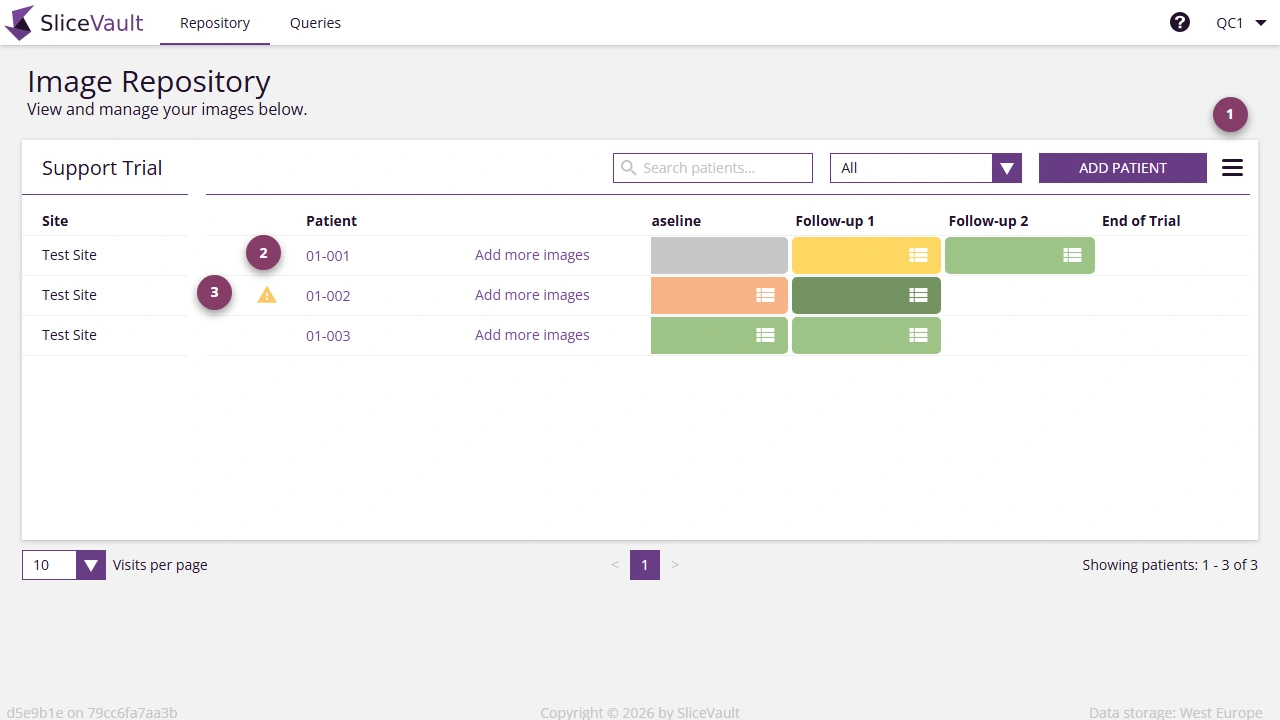Viewport: 1280px width, 720px height.
Task: Open patient 01-001's record link
Action: pos(328,255)
